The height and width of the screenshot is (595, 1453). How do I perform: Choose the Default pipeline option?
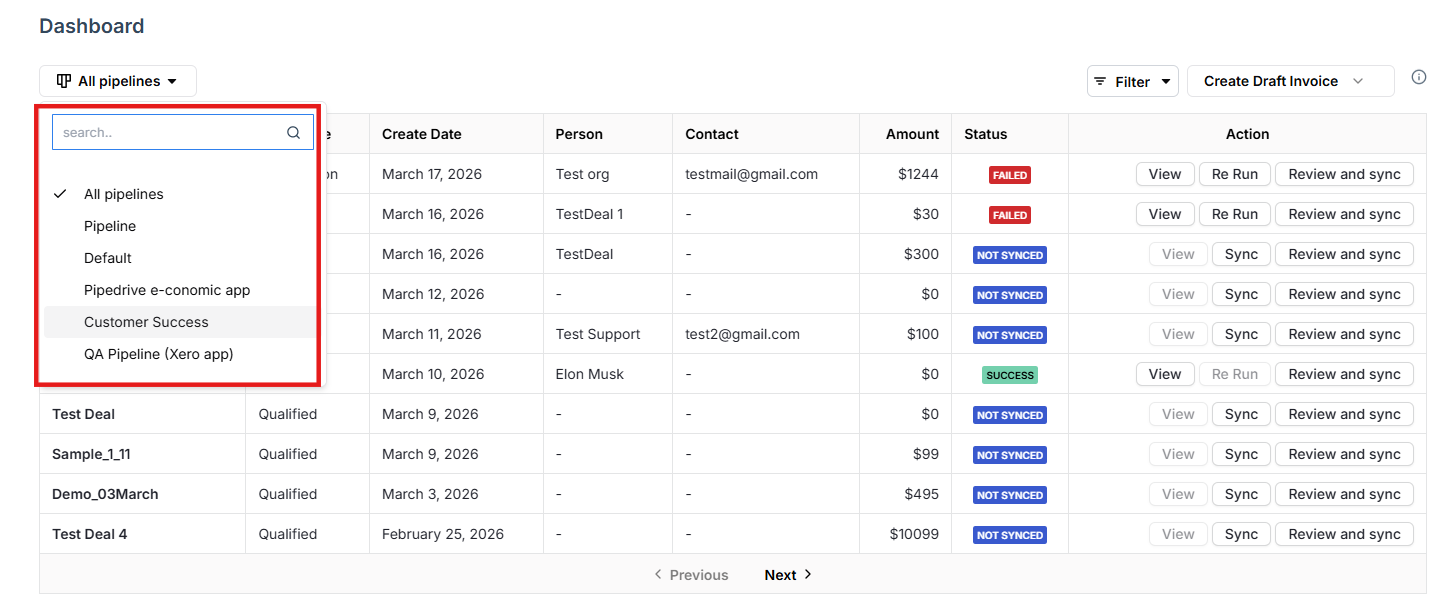[107, 258]
